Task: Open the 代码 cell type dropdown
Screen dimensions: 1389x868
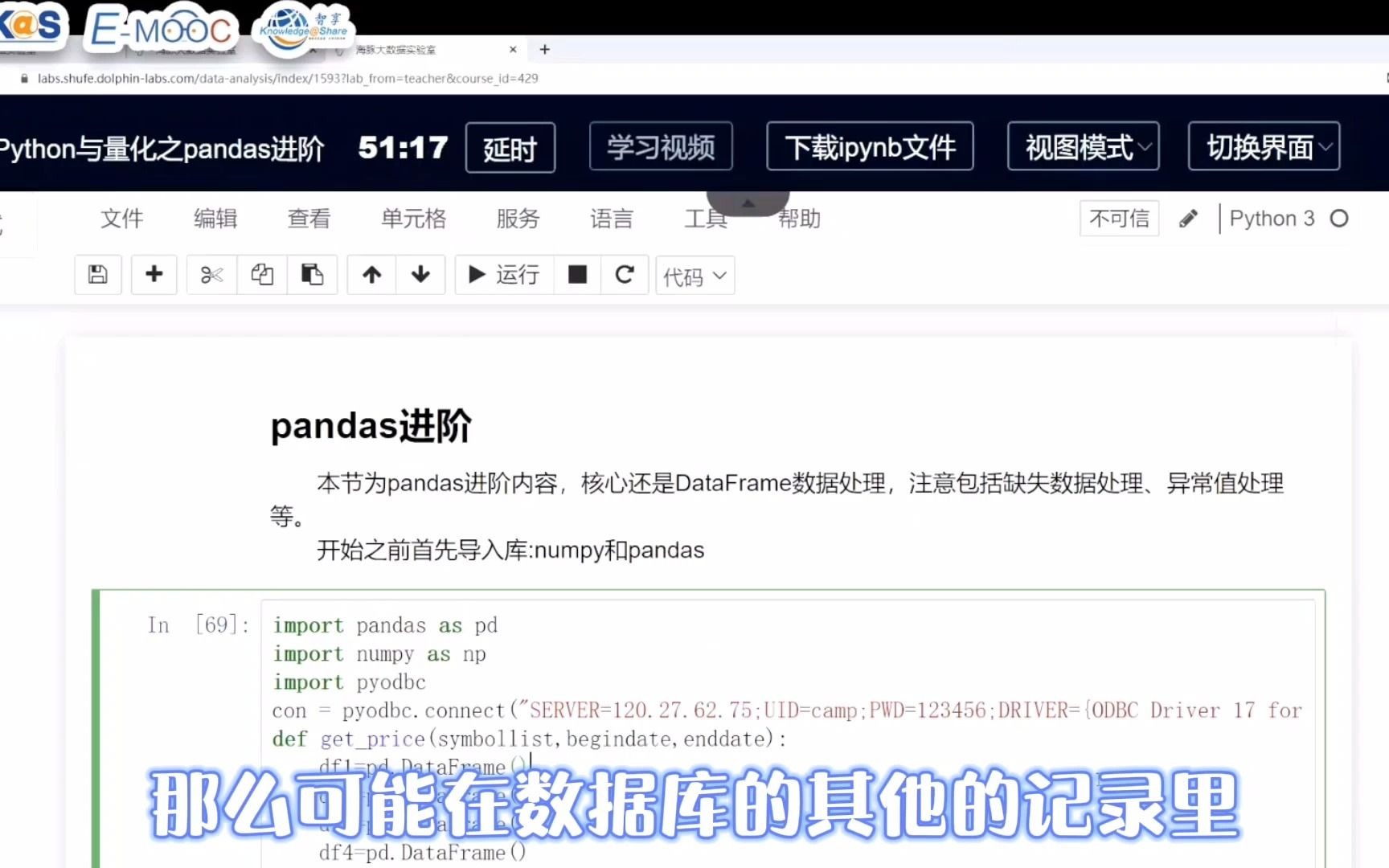Action: pyautogui.click(x=694, y=275)
